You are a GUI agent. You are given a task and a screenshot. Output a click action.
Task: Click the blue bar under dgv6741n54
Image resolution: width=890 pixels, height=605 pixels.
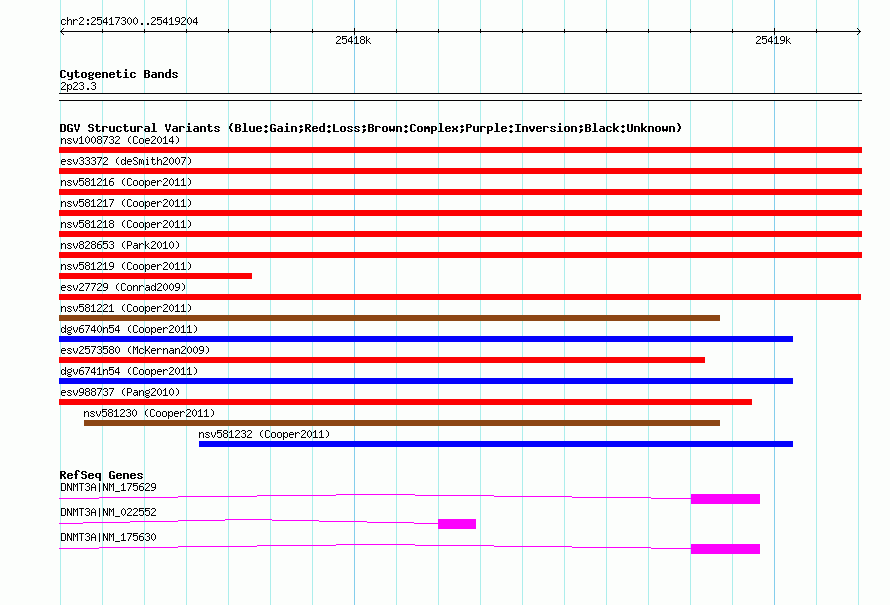pyautogui.click(x=426, y=381)
